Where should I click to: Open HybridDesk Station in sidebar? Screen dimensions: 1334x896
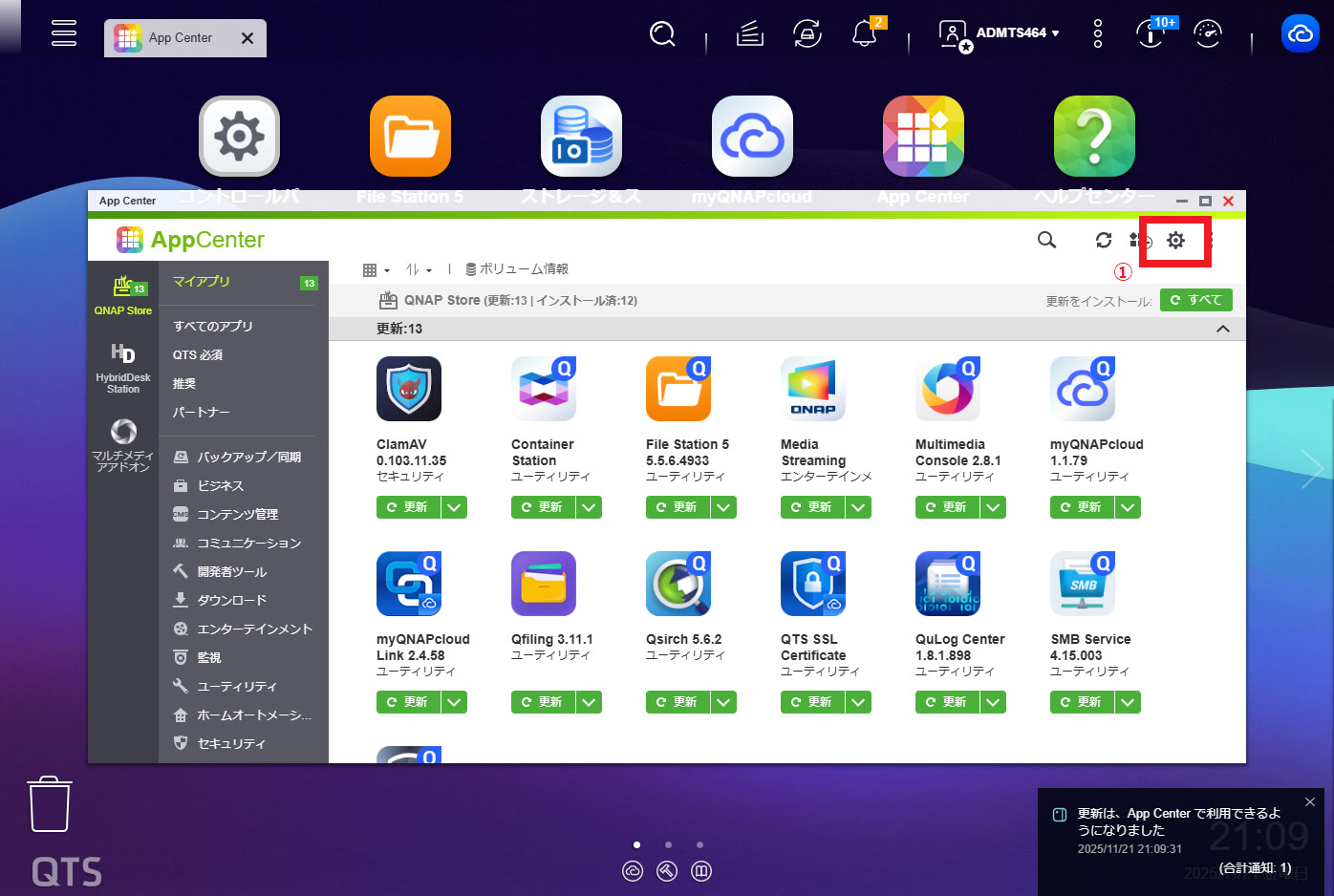tap(123, 368)
